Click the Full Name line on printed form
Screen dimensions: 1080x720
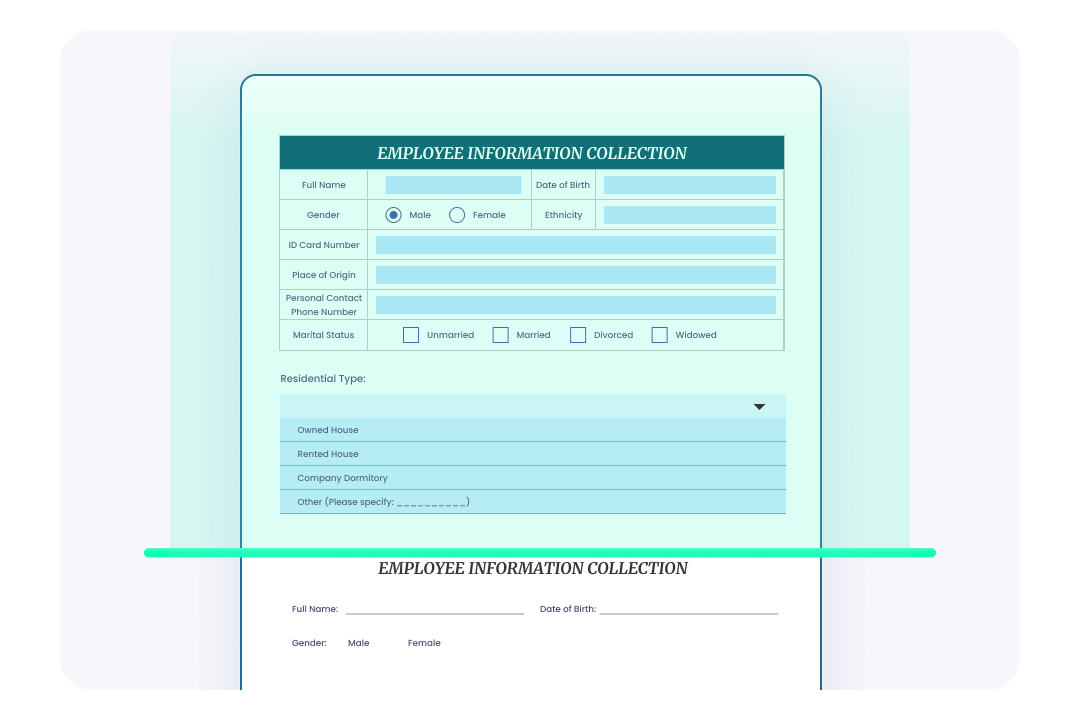[435, 607]
